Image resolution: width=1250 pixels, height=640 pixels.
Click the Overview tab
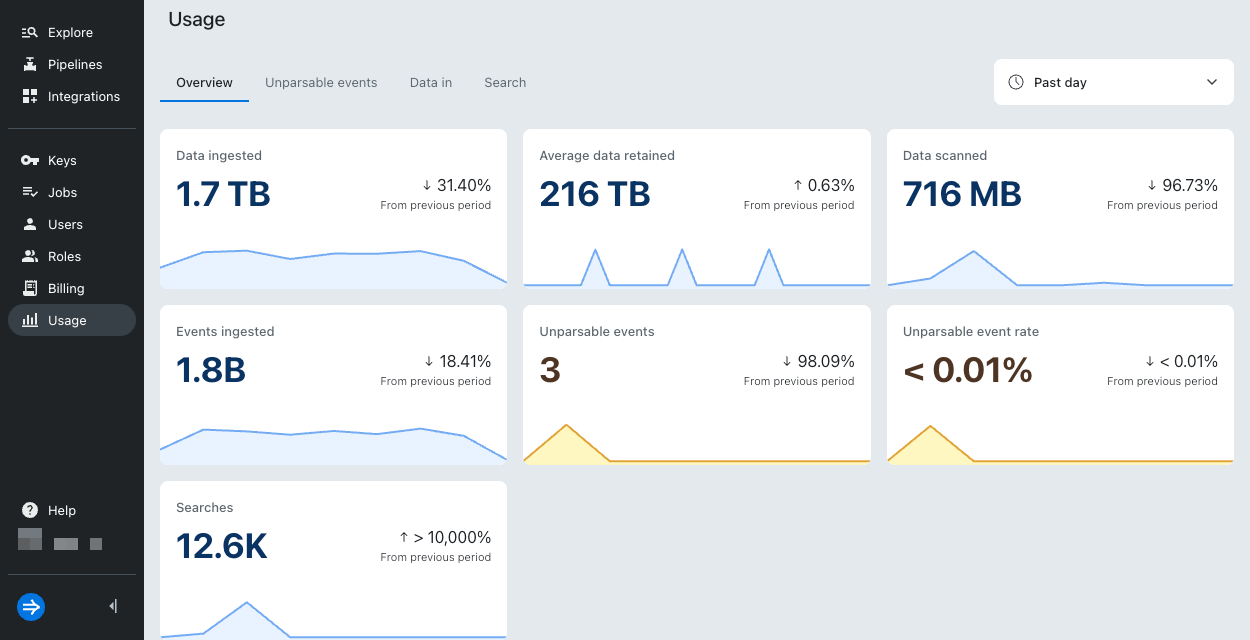coord(204,82)
